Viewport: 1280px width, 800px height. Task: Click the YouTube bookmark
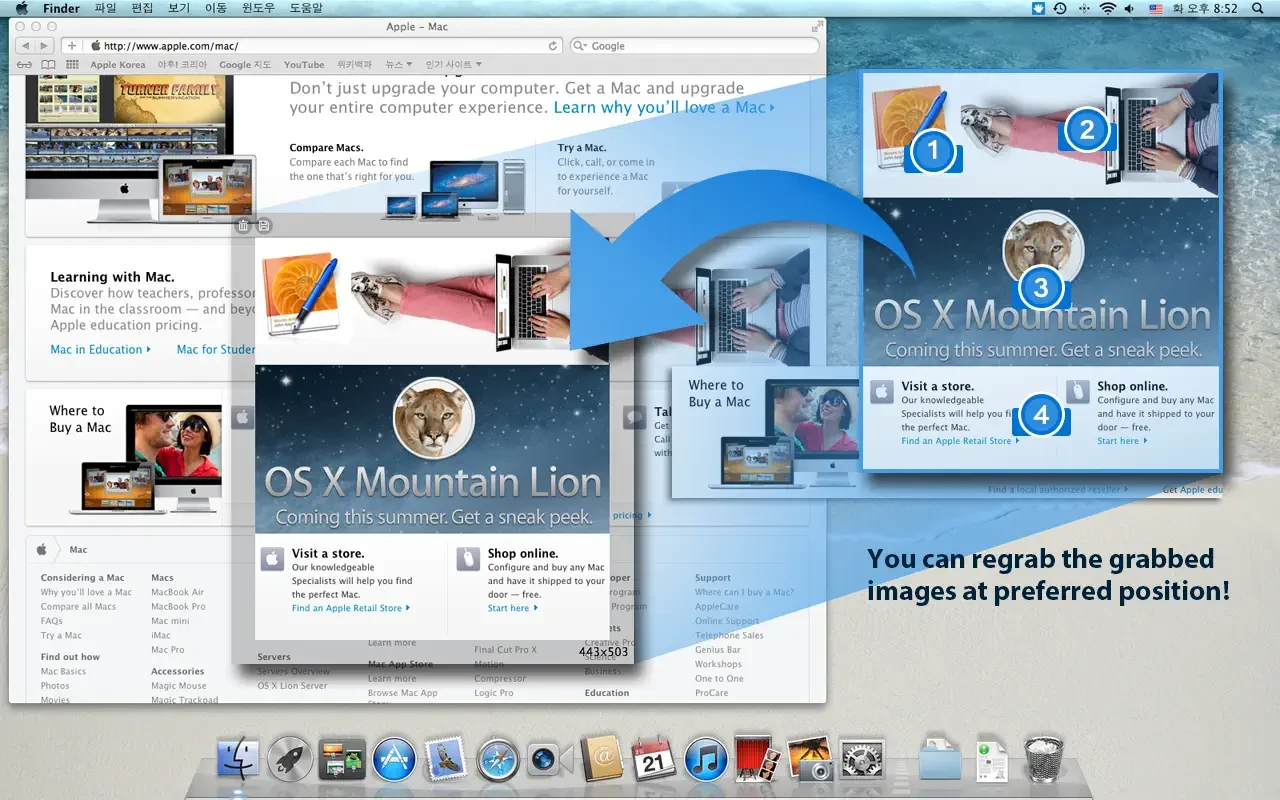click(x=304, y=65)
